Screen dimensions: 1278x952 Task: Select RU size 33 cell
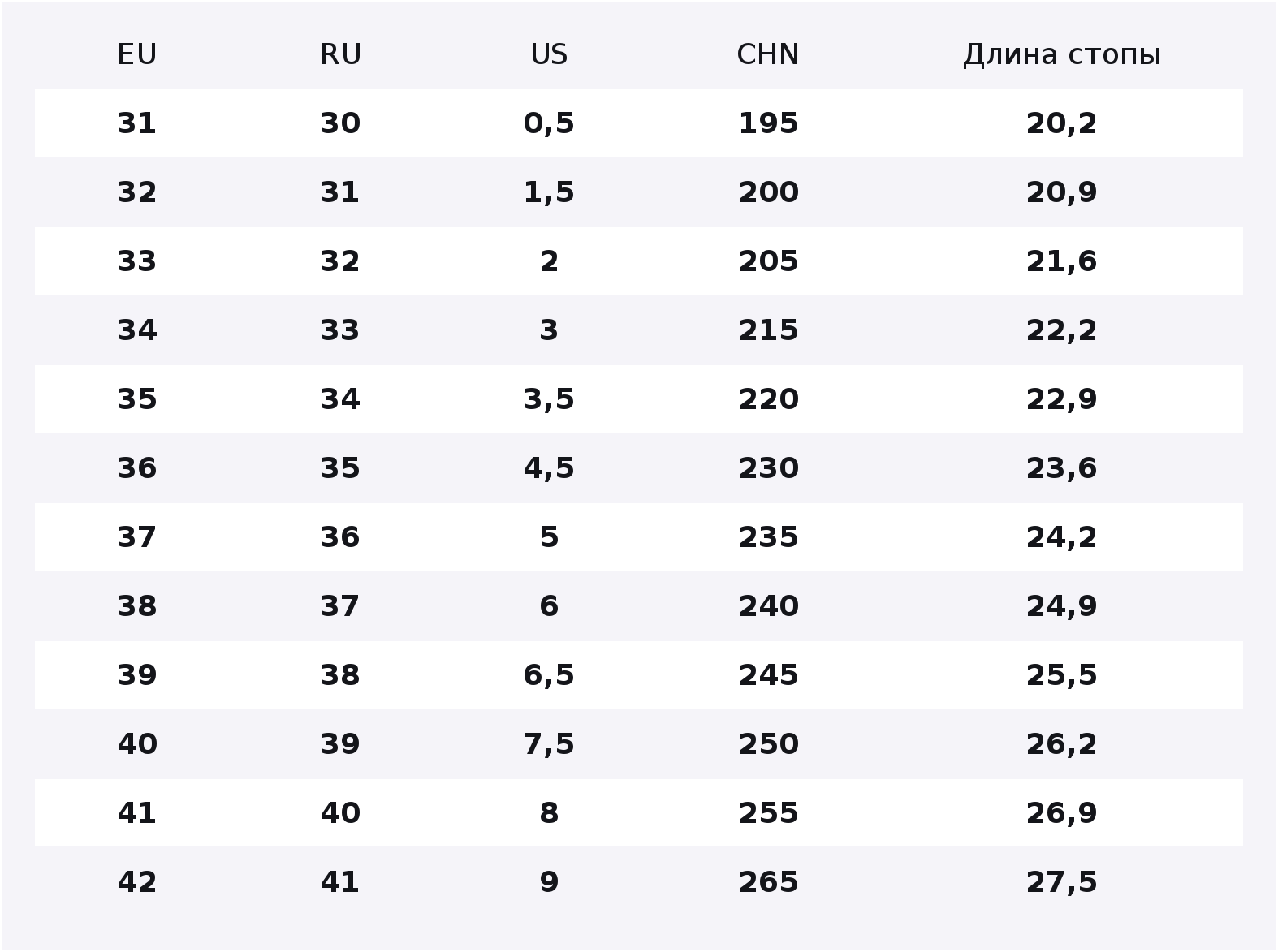[x=340, y=330]
